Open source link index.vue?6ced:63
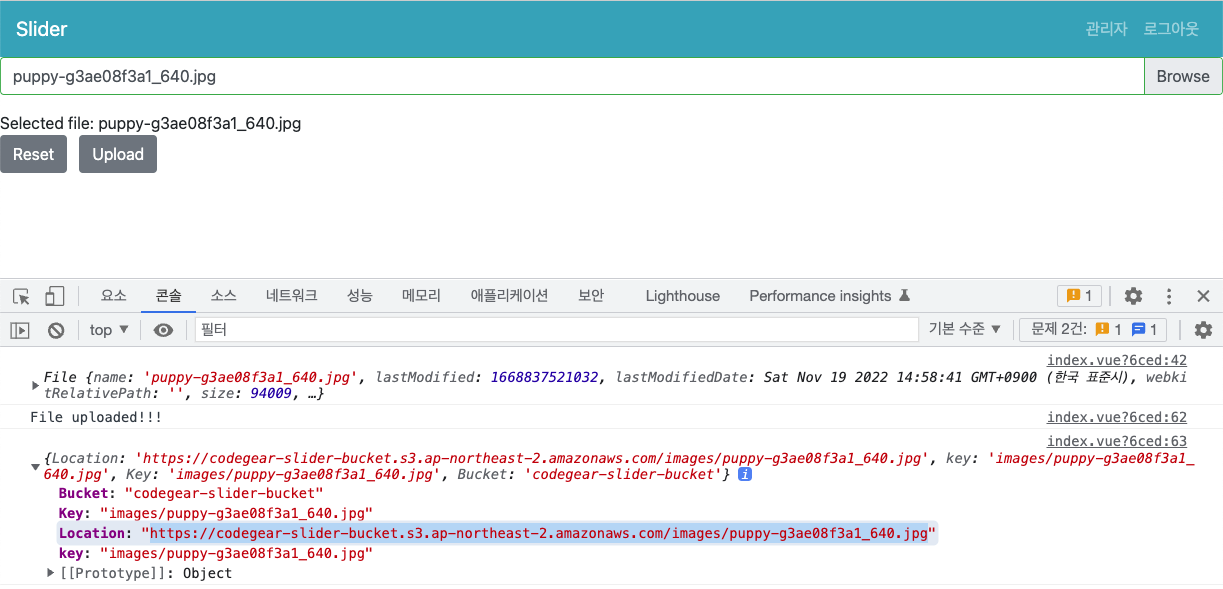 (x=1117, y=441)
